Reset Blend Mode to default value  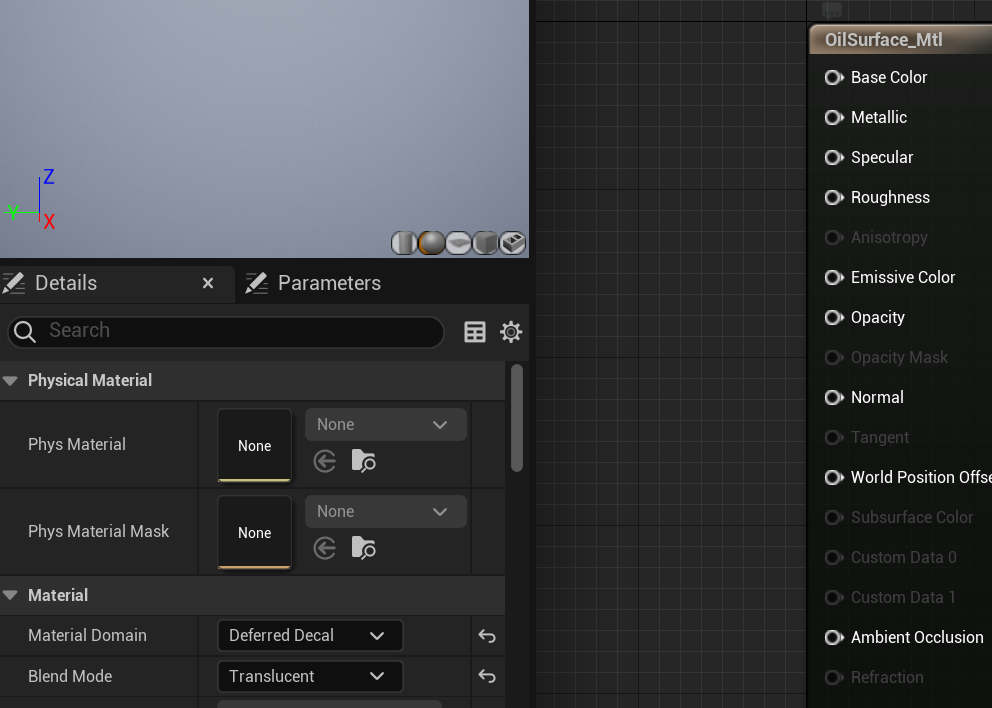pyautogui.click(x=487, y=677)
